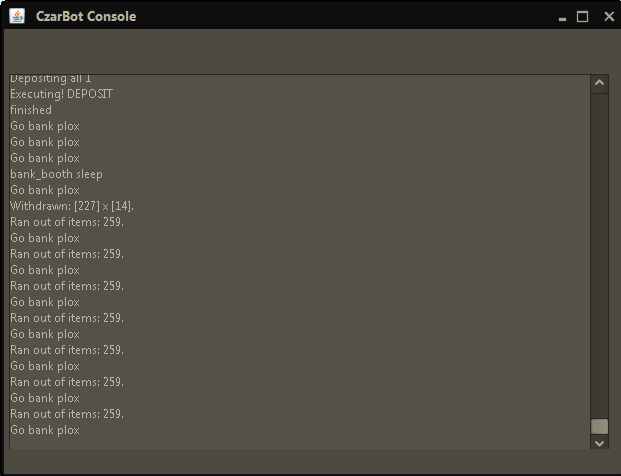
Task: Click the Java coffee cup icon in title bar
Action: (17, 16)
